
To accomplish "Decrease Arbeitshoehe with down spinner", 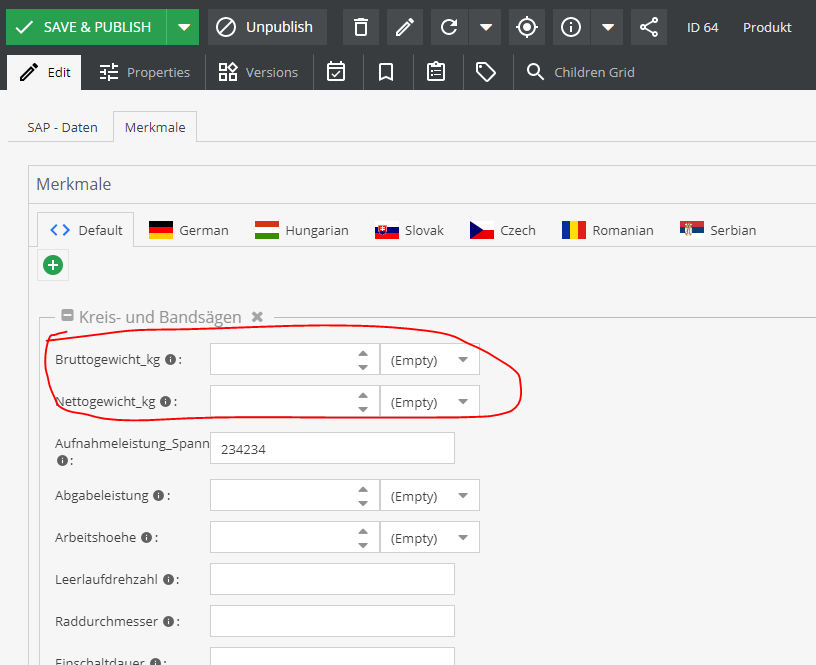I will [363, 545].
